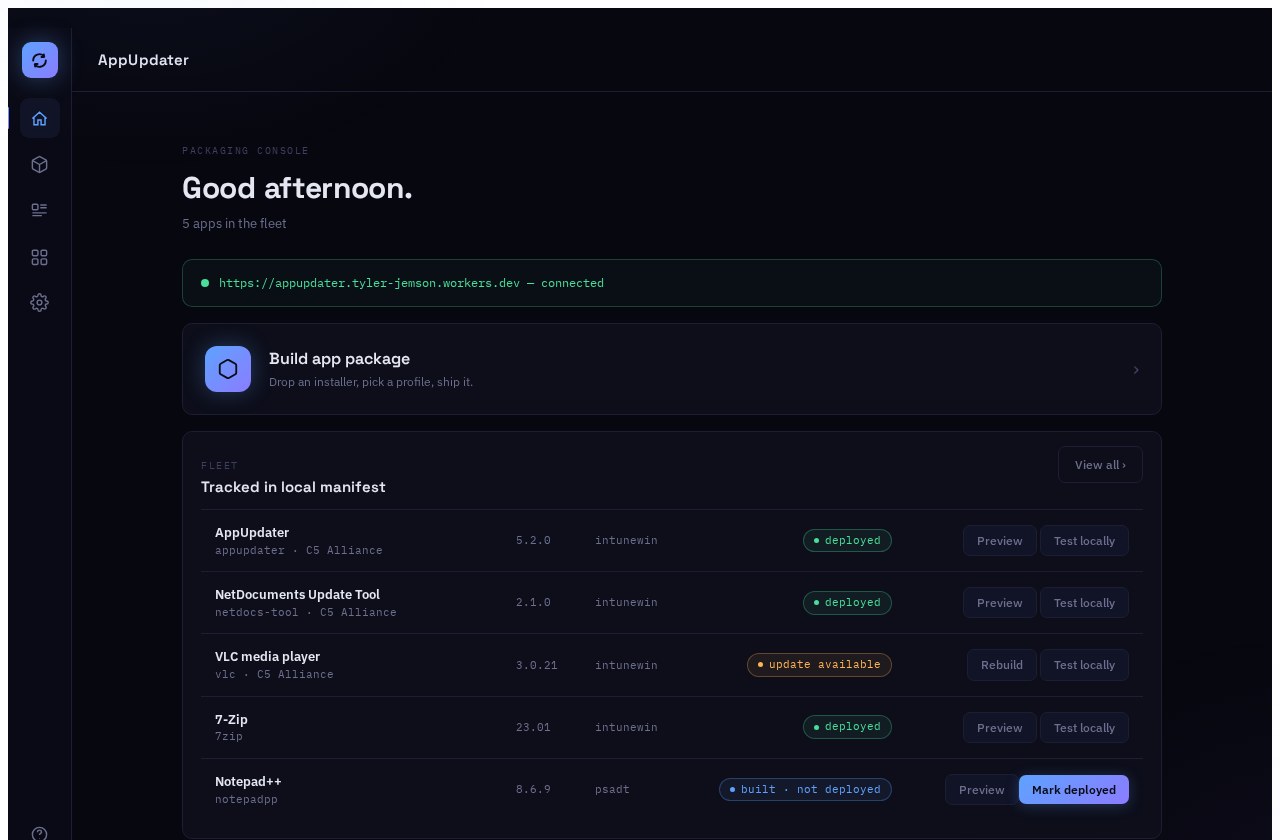Preview the AppUpdater app

pyautogui.click(x=1000, y=541)
